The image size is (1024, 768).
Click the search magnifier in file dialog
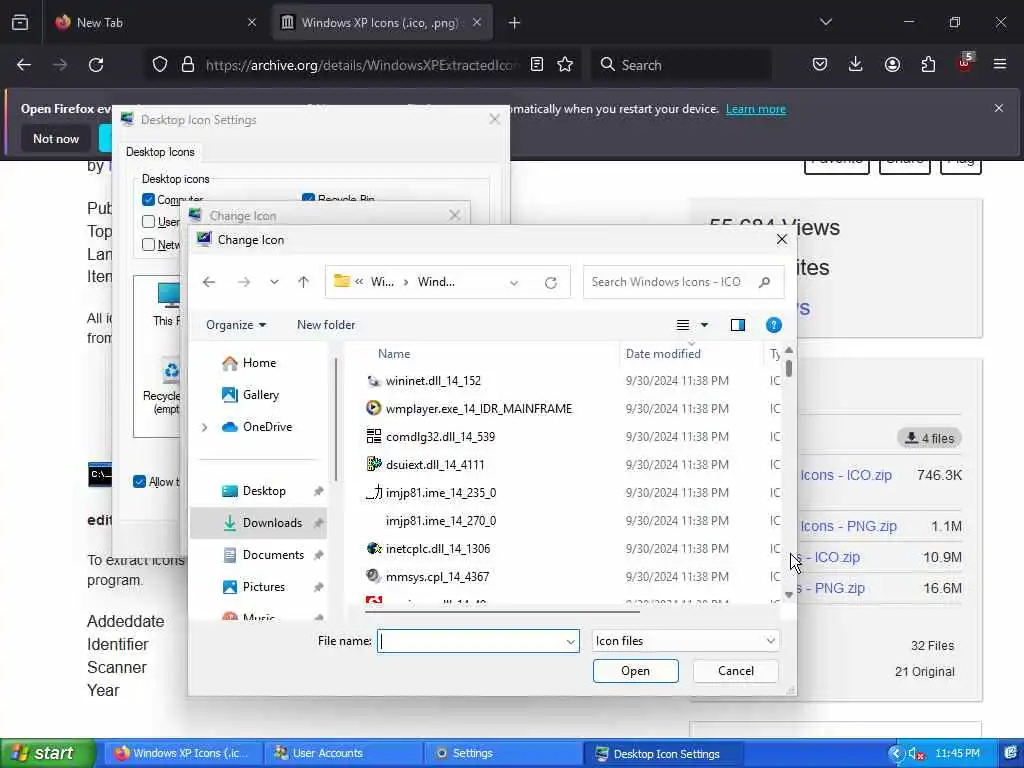[x=764, y=282]
